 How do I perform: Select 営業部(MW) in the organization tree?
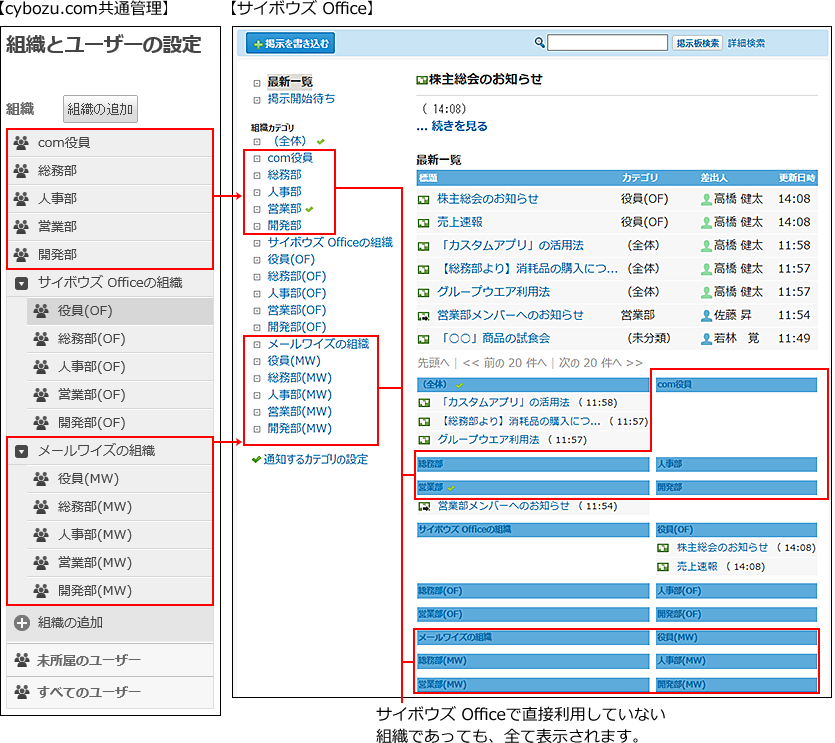pos(120,562)
